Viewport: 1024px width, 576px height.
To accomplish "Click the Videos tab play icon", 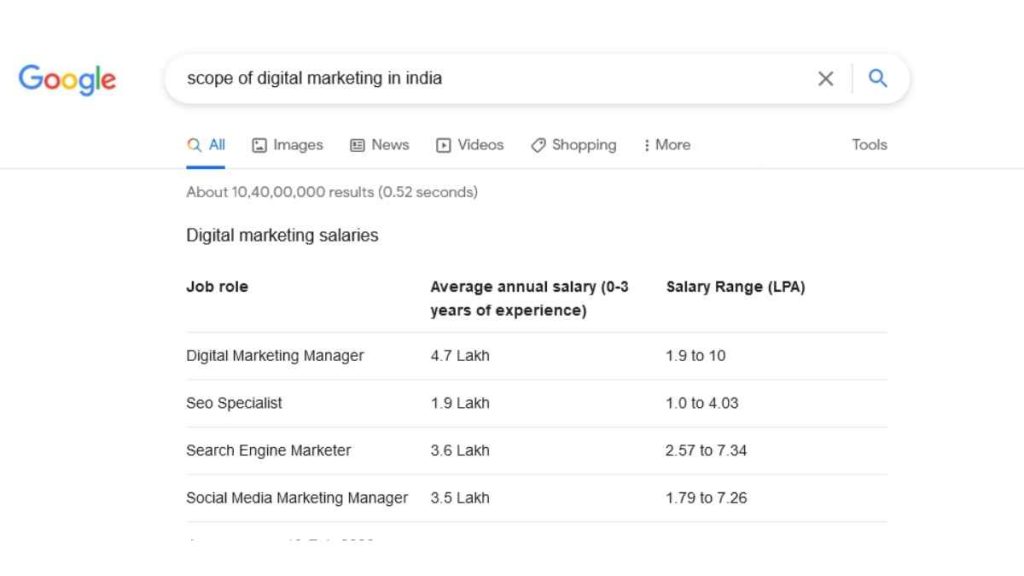I will click(443, 146).
